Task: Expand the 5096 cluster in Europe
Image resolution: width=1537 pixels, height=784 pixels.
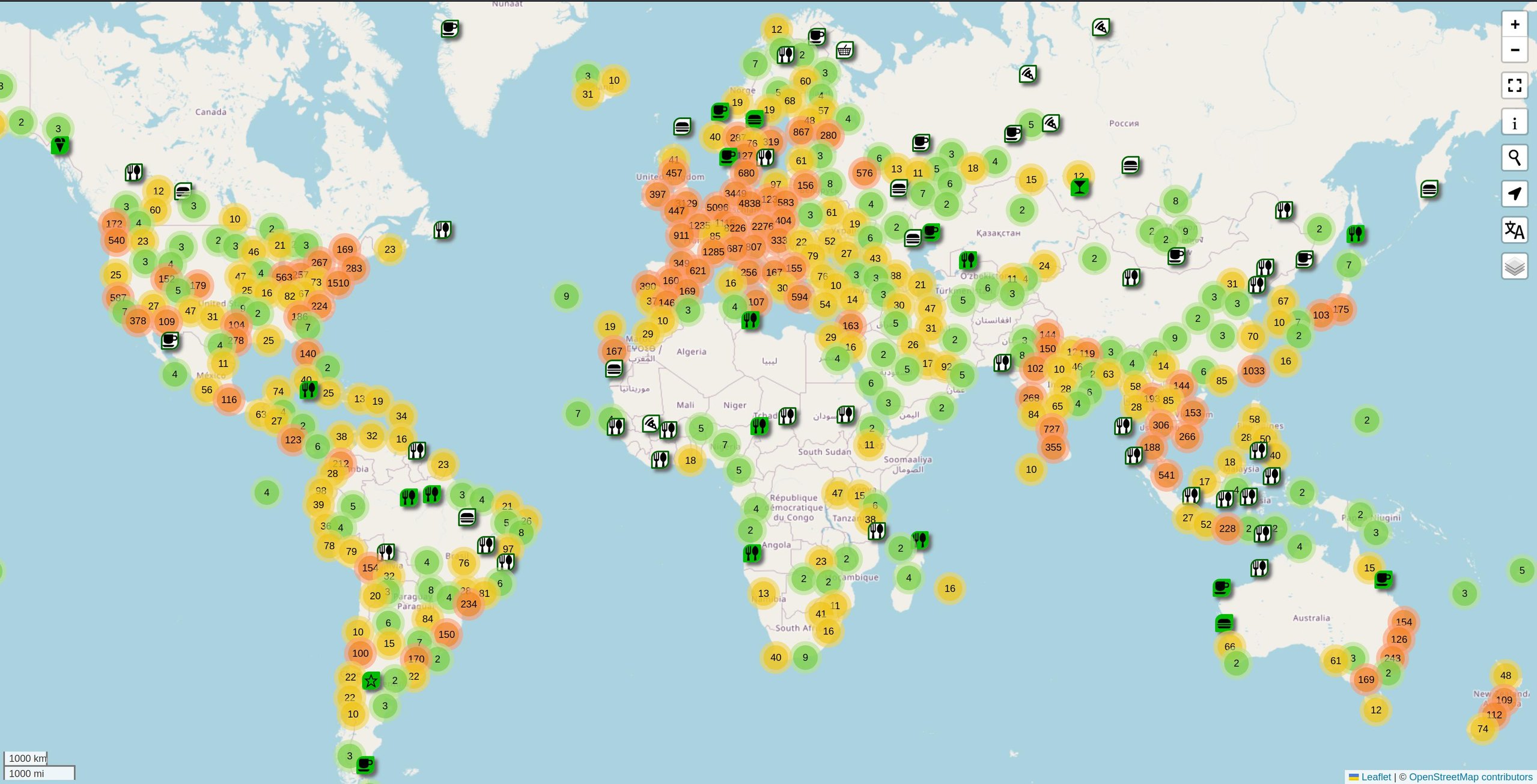Action: pos(717,207)
